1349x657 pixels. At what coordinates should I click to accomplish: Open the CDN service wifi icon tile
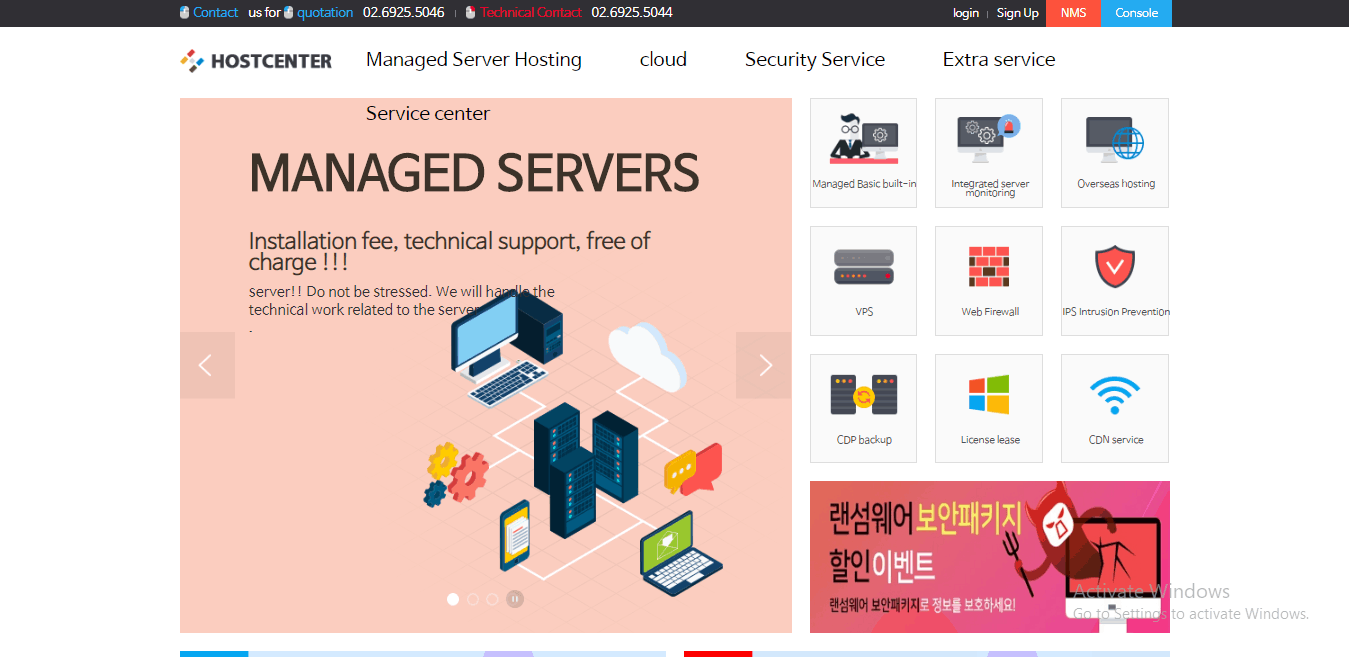click(1115, 409)
